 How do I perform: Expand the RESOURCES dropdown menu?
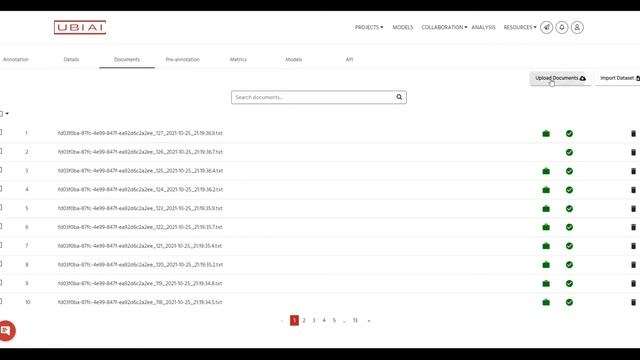(x=520, y=27)
